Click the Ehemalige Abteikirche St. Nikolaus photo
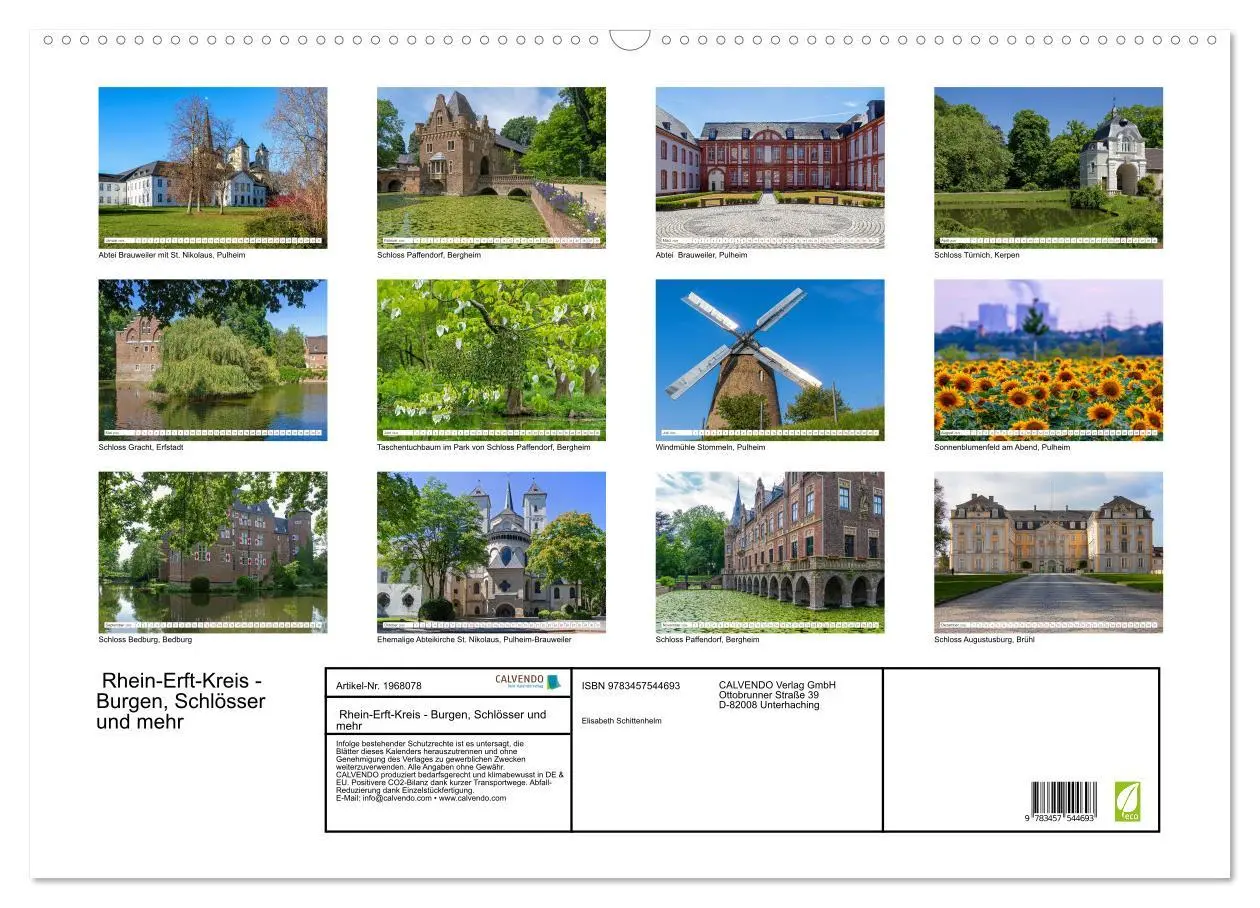The image size is (1260, 908). (491, 552)
